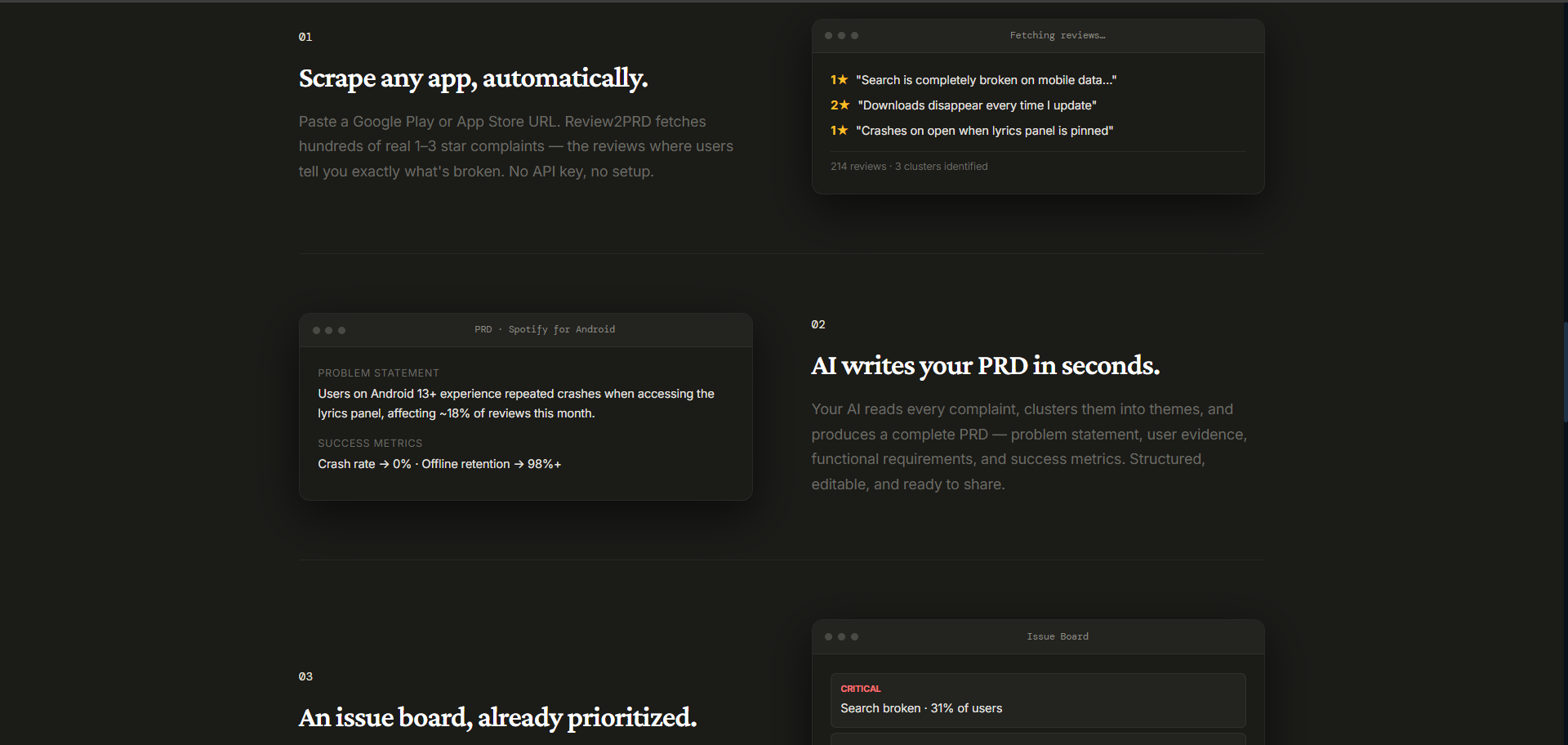Select the review 'Downloads disappear every time I update'
1568x745 pixels.
coord(977,105)
